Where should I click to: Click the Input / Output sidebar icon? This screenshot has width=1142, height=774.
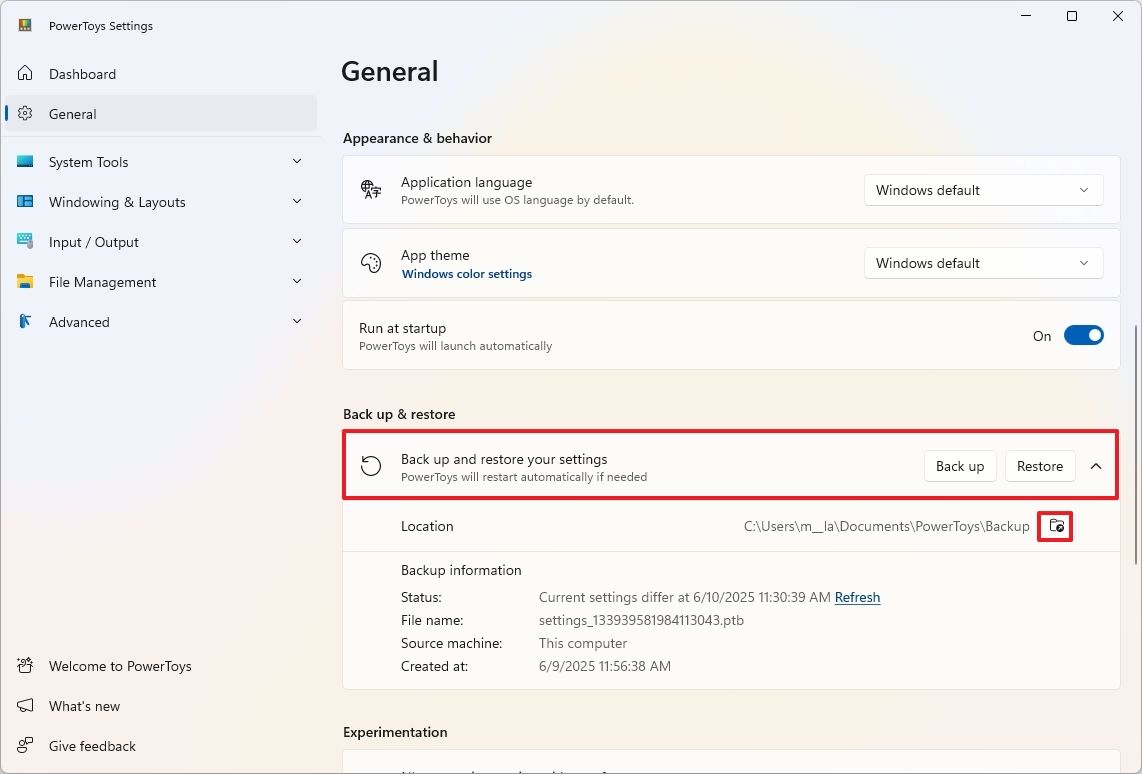(24, 241)
